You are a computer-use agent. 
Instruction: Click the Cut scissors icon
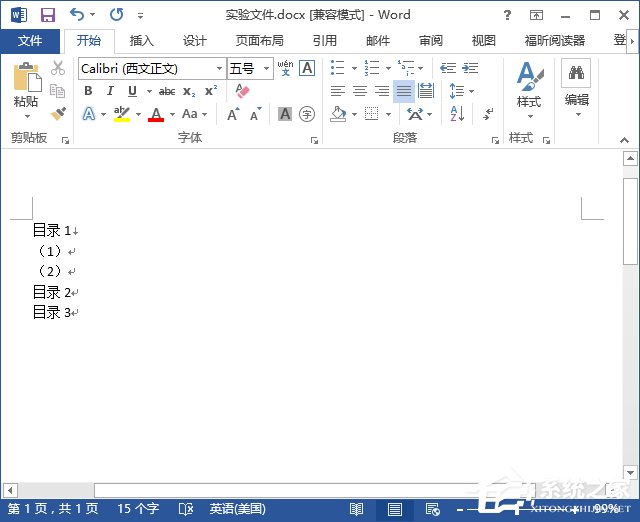coord(58,68)
